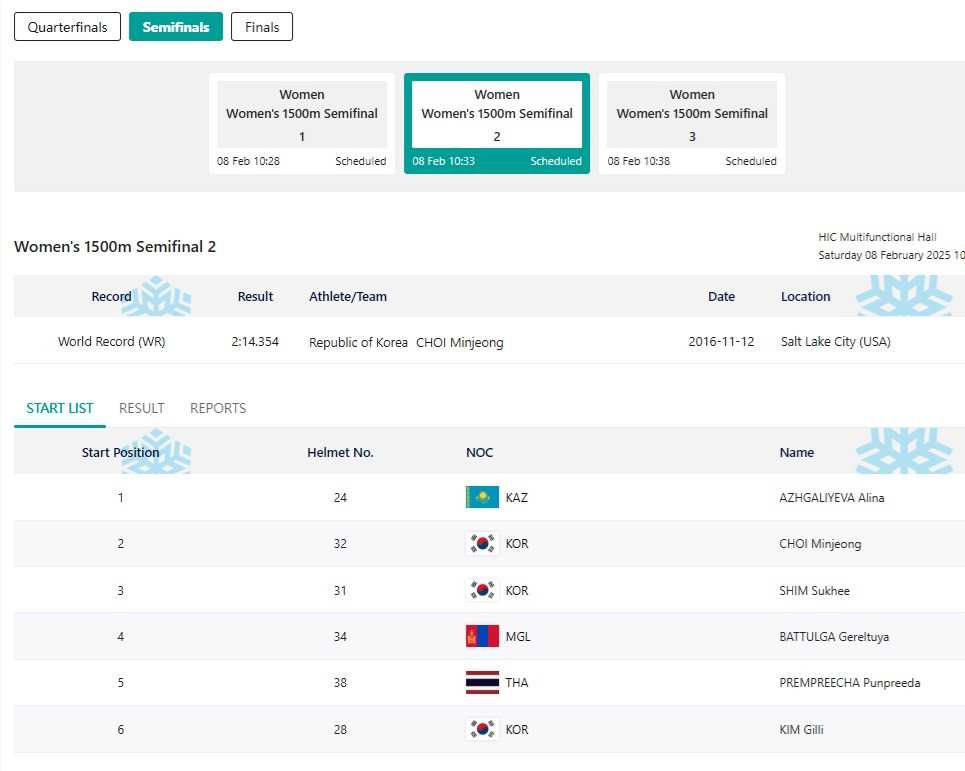This screenshot has height=771, width=965.
Task: Click helmet number 34
Action: (x=340, y=636)
